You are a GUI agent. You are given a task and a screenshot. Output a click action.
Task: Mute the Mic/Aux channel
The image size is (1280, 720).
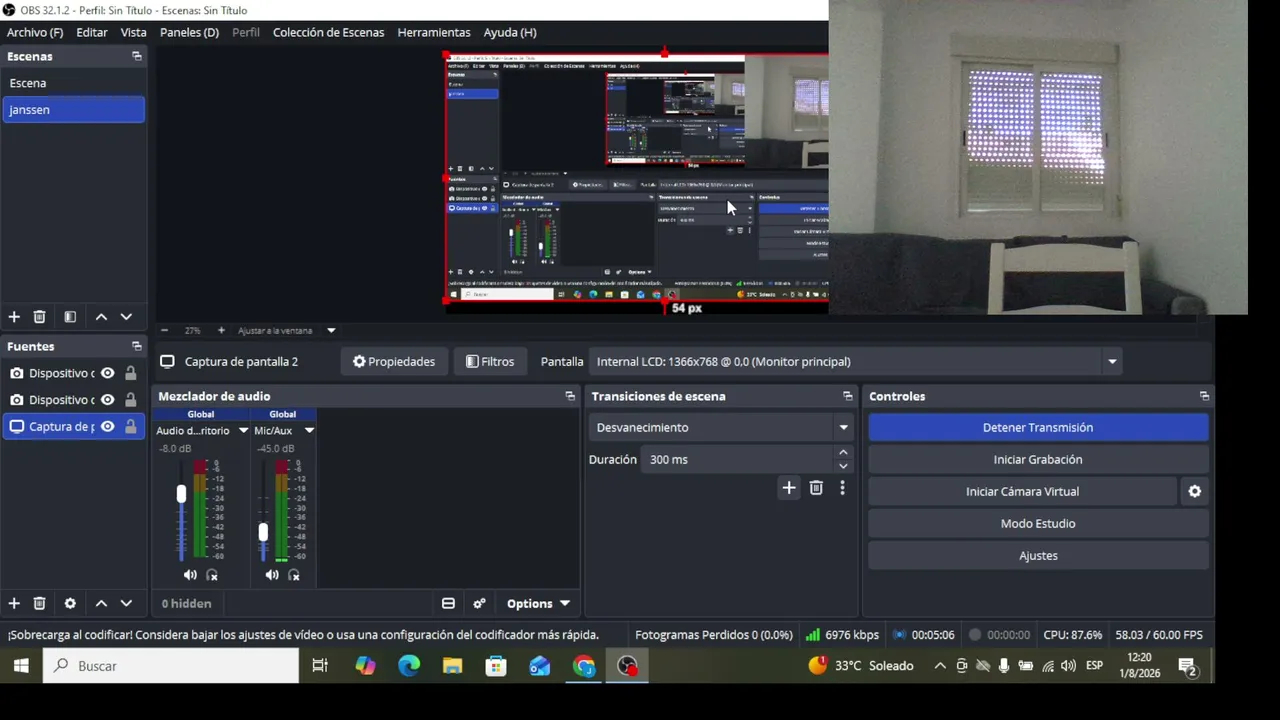pyautogui.click(x=272, y=575)
